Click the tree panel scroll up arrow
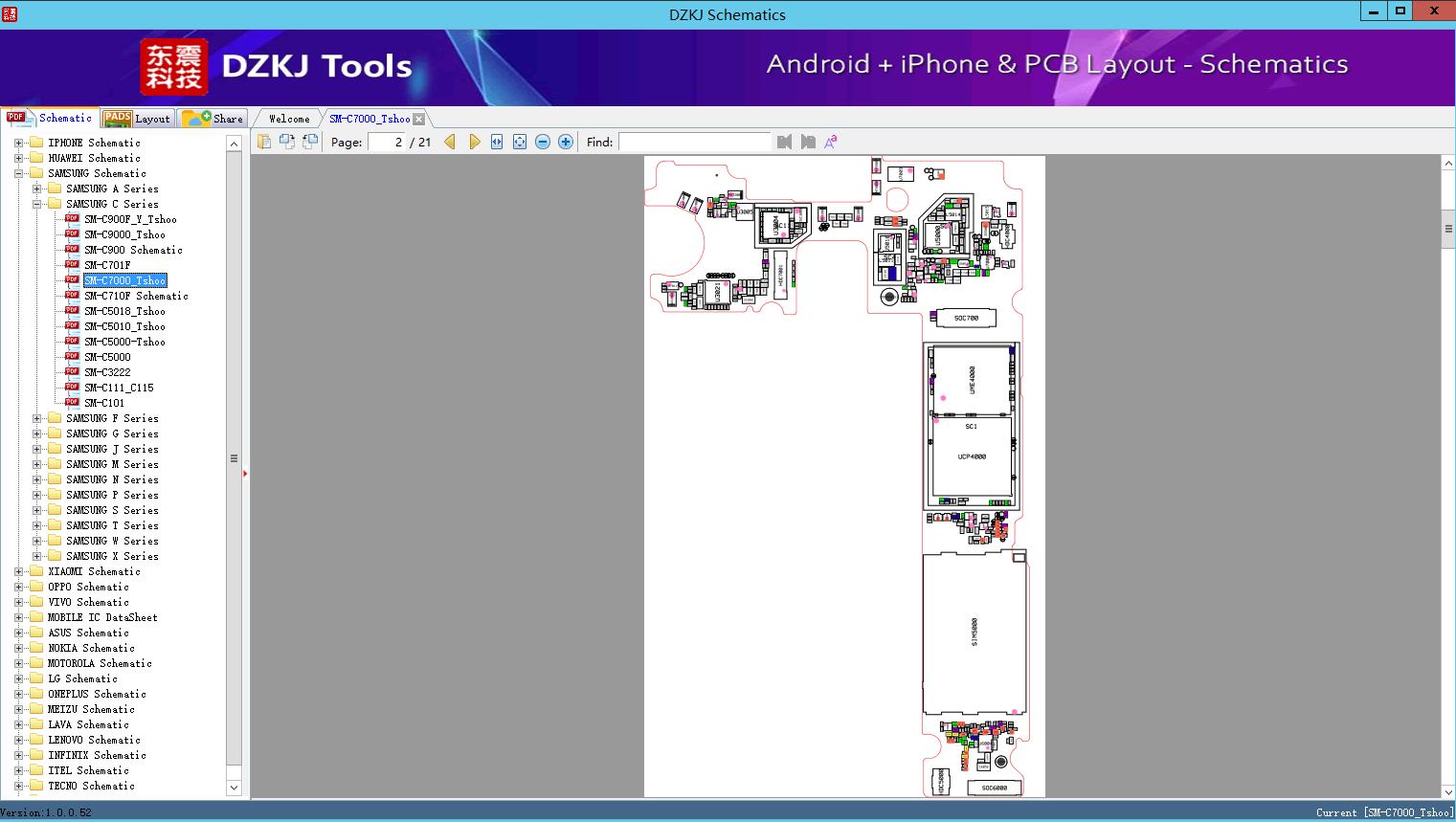The width and height of the screenshot is (1456, 822). [x=234, y=144]
